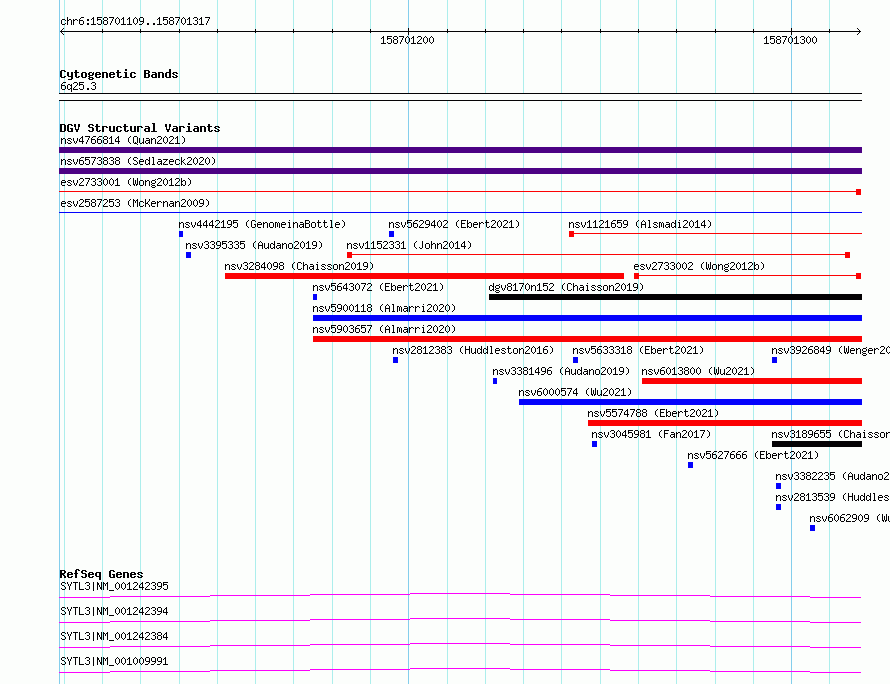Select nsv5629402 (Ebert2021) variant label
Image resolution: width=890 pixels, height=684 pixels.
pyautogui.click(x=454, y=224)
